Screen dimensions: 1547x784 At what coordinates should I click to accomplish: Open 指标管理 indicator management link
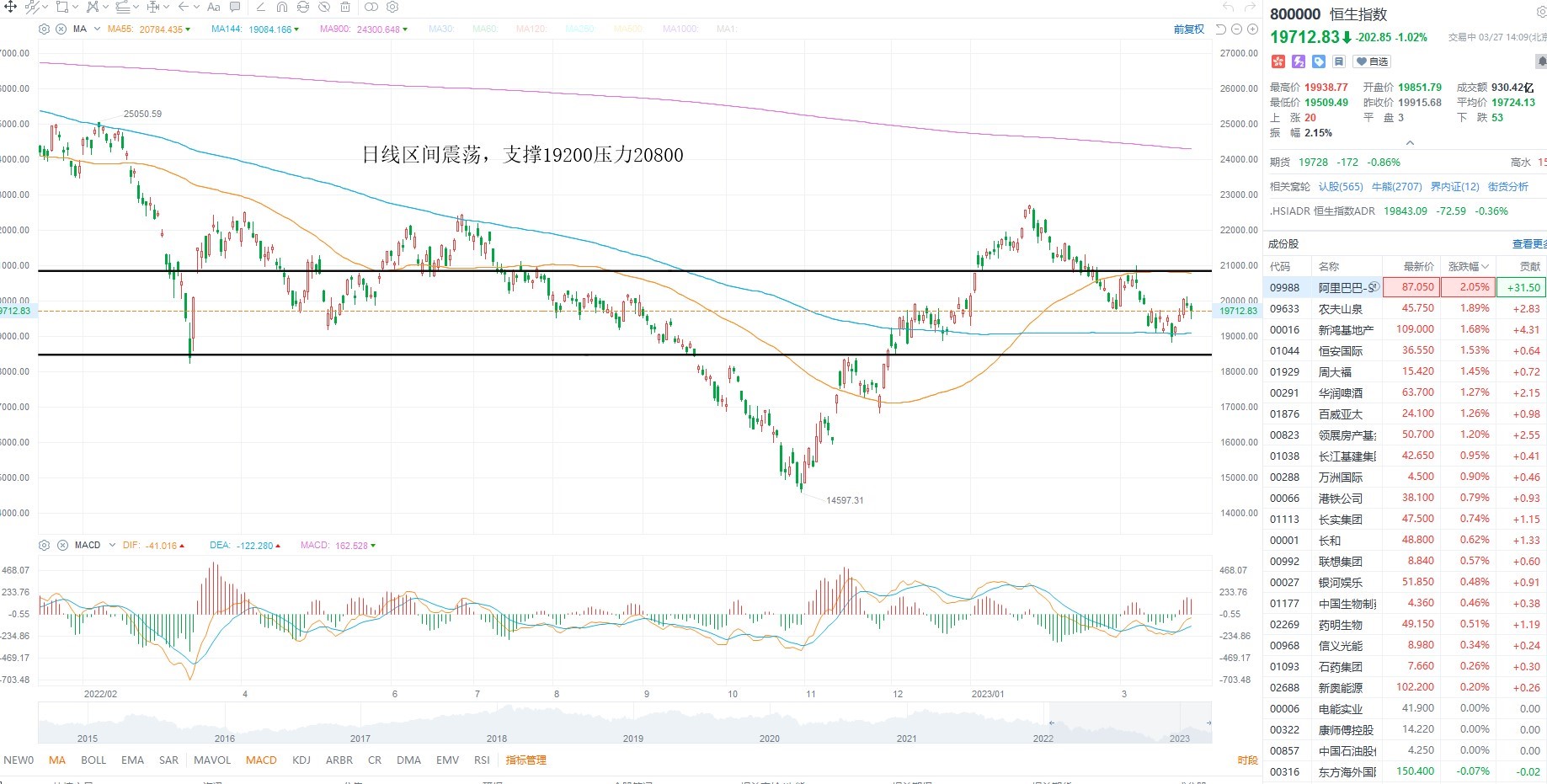(x=526, y=760)
